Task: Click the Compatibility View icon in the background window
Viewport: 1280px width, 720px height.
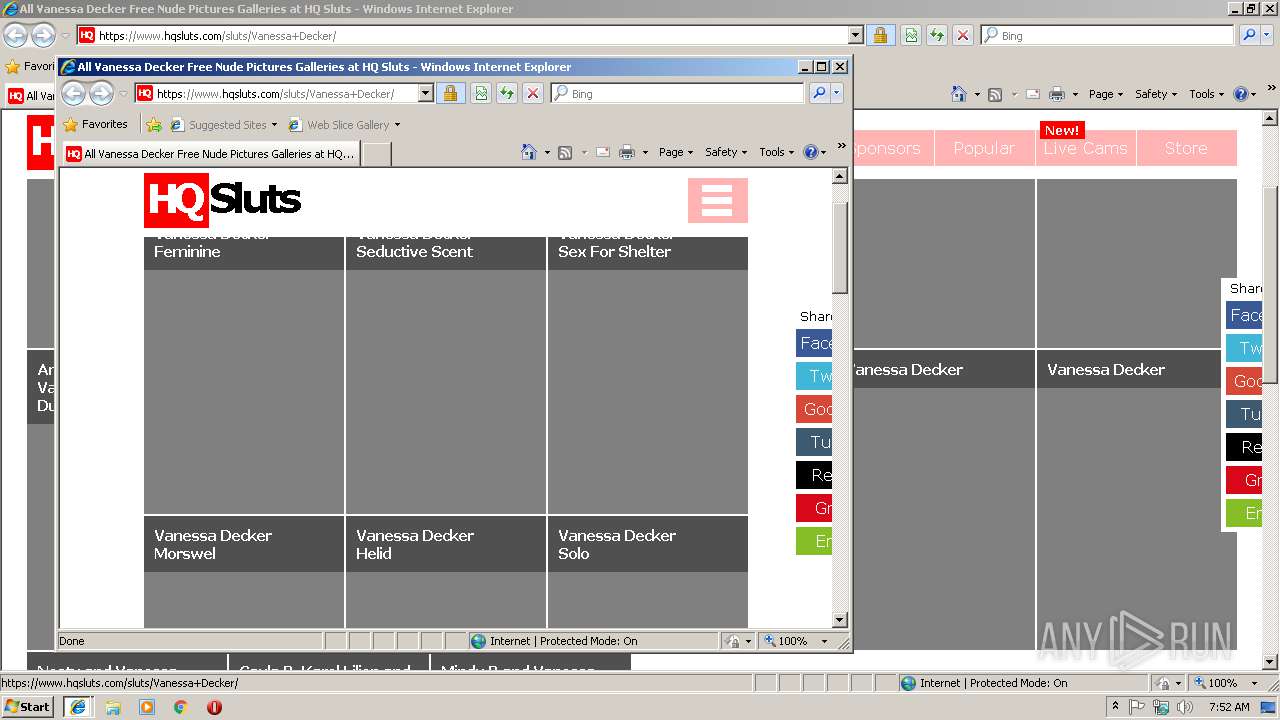Action: (911, 35)
